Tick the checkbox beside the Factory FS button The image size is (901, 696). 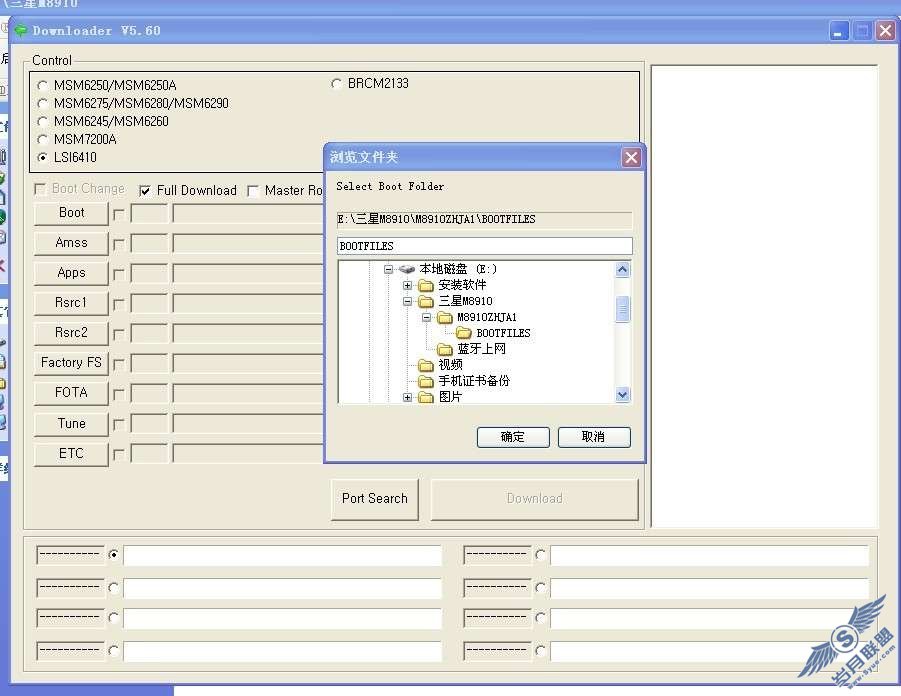[118, 364]
